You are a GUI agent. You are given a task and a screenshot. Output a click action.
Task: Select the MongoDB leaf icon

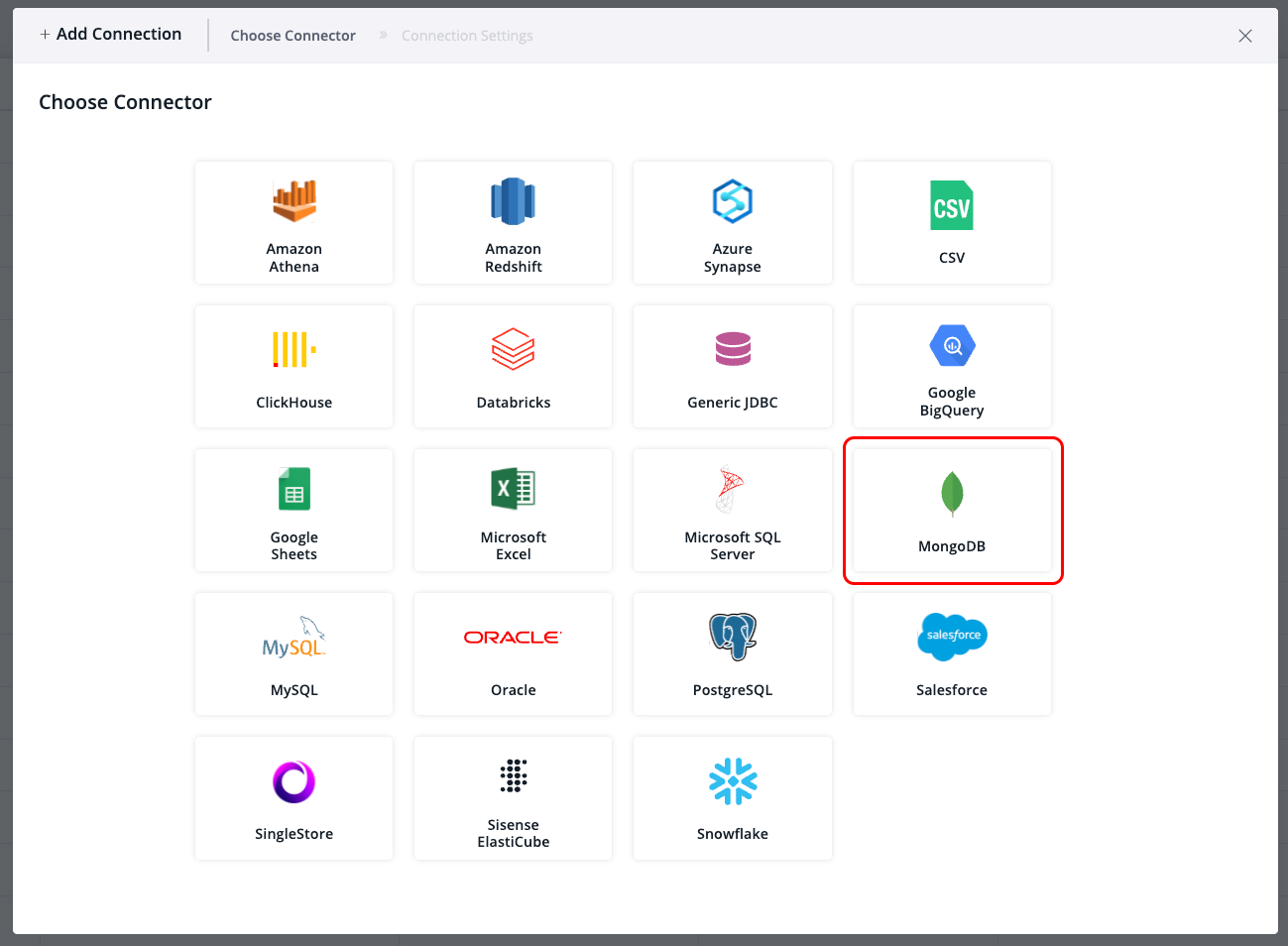tap(952, 494)
